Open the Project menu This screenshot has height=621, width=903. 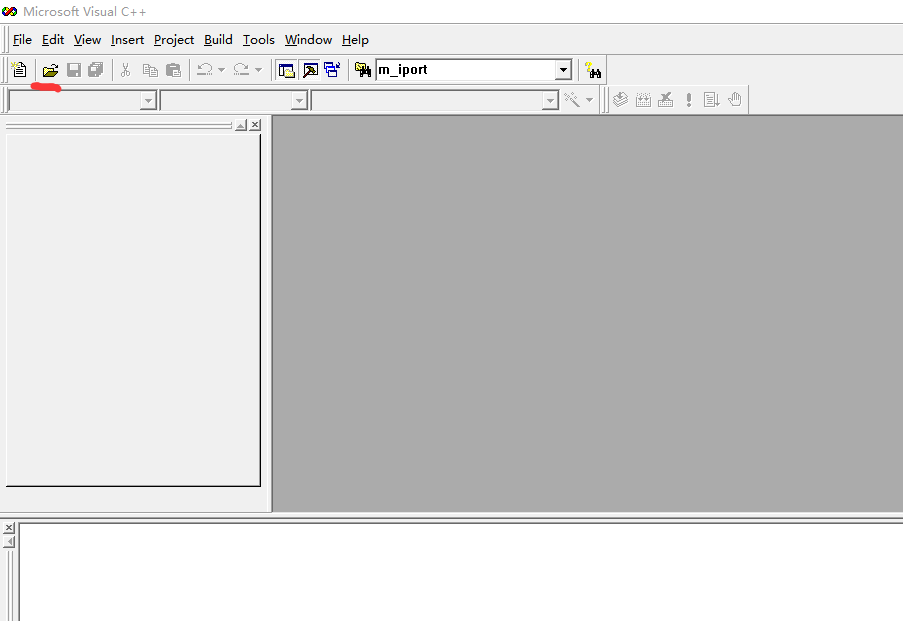(x=173, y=39)
